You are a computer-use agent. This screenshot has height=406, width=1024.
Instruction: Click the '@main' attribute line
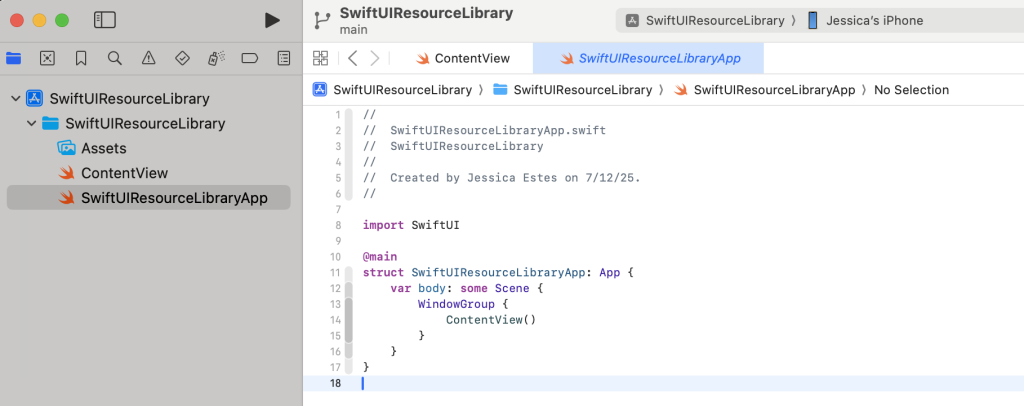tap(380, 257)
